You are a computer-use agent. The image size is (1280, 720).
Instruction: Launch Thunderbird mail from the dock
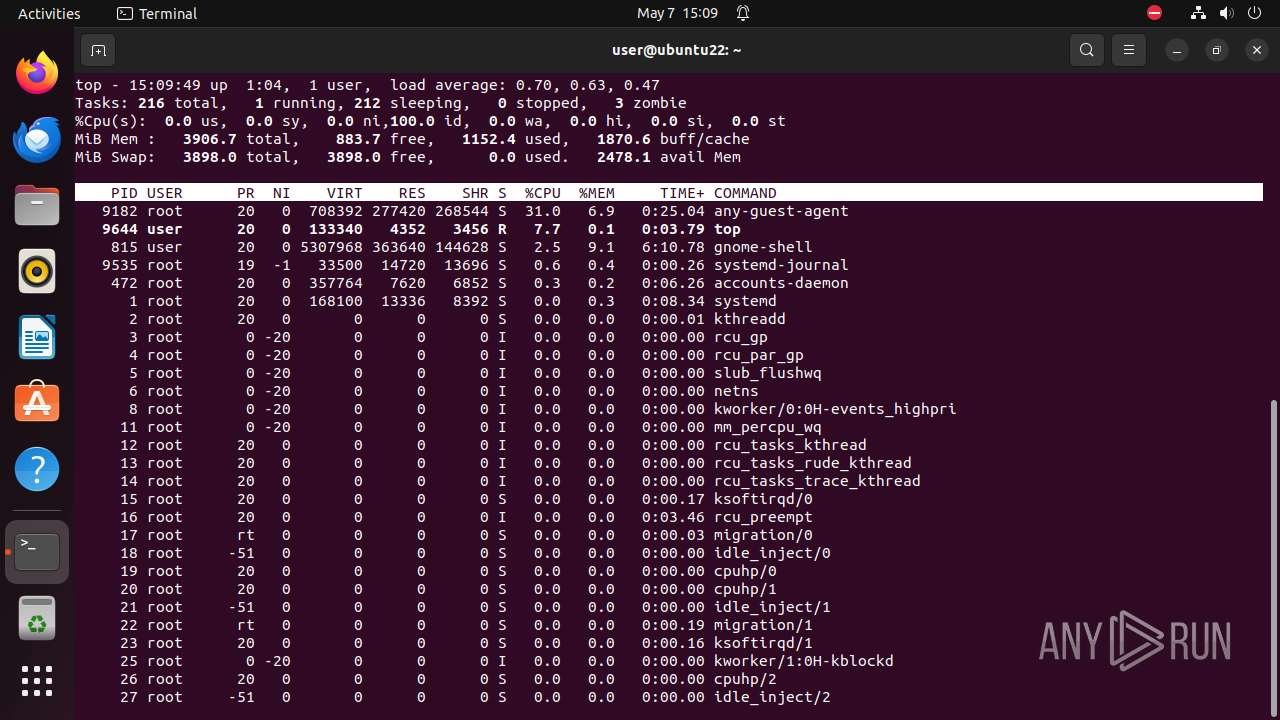[37, 140]
